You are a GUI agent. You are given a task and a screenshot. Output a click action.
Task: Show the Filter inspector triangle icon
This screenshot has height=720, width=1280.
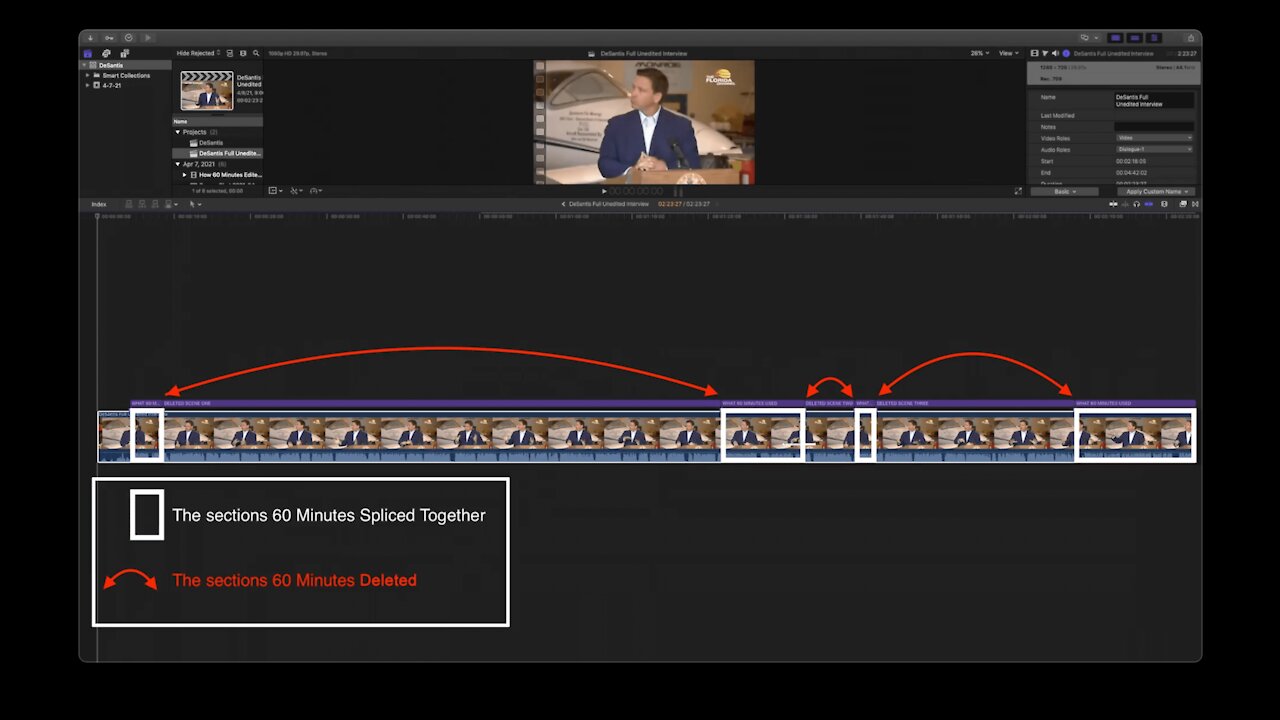1045,53
